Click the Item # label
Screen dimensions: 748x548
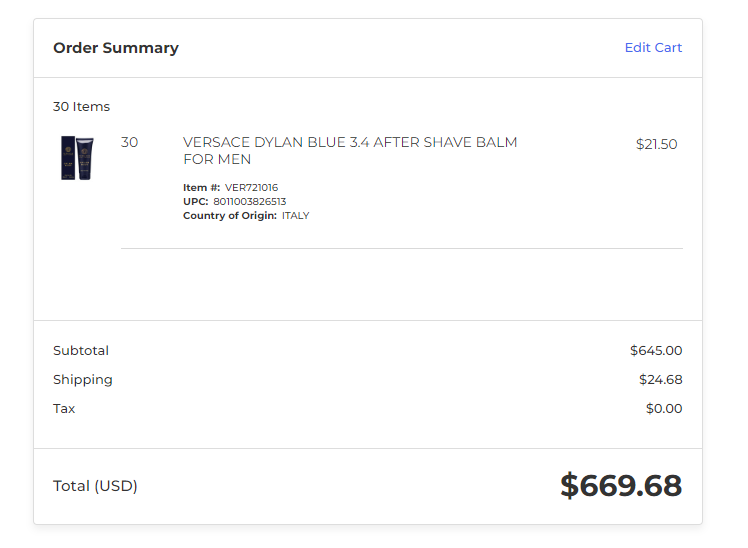(202, 187)
